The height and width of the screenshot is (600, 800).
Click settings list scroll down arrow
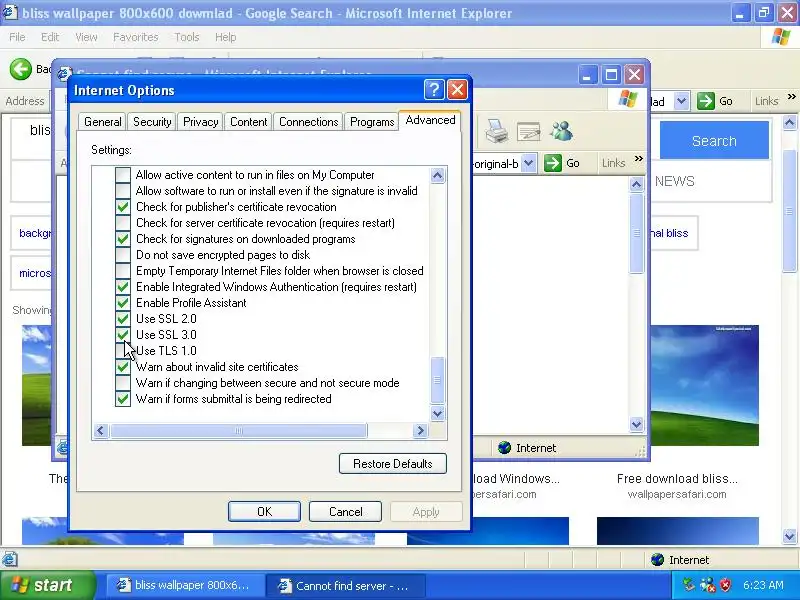437,413
